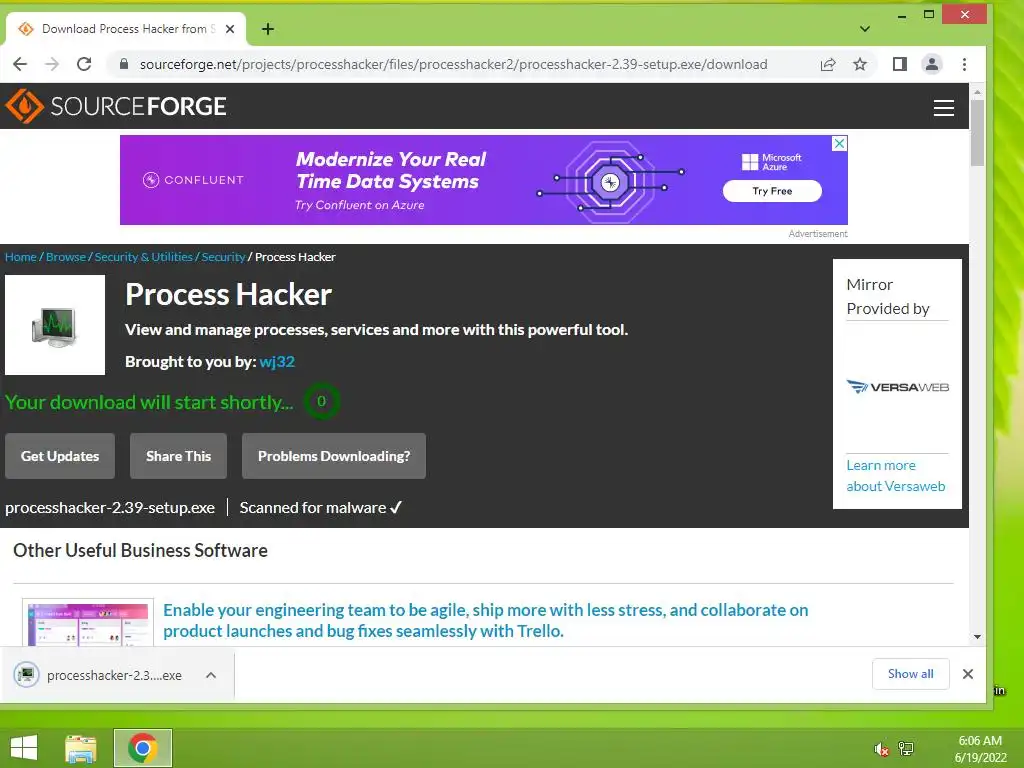Go back to the previous page
Screen dimensions: 1024x768
[x=20, y=64]
